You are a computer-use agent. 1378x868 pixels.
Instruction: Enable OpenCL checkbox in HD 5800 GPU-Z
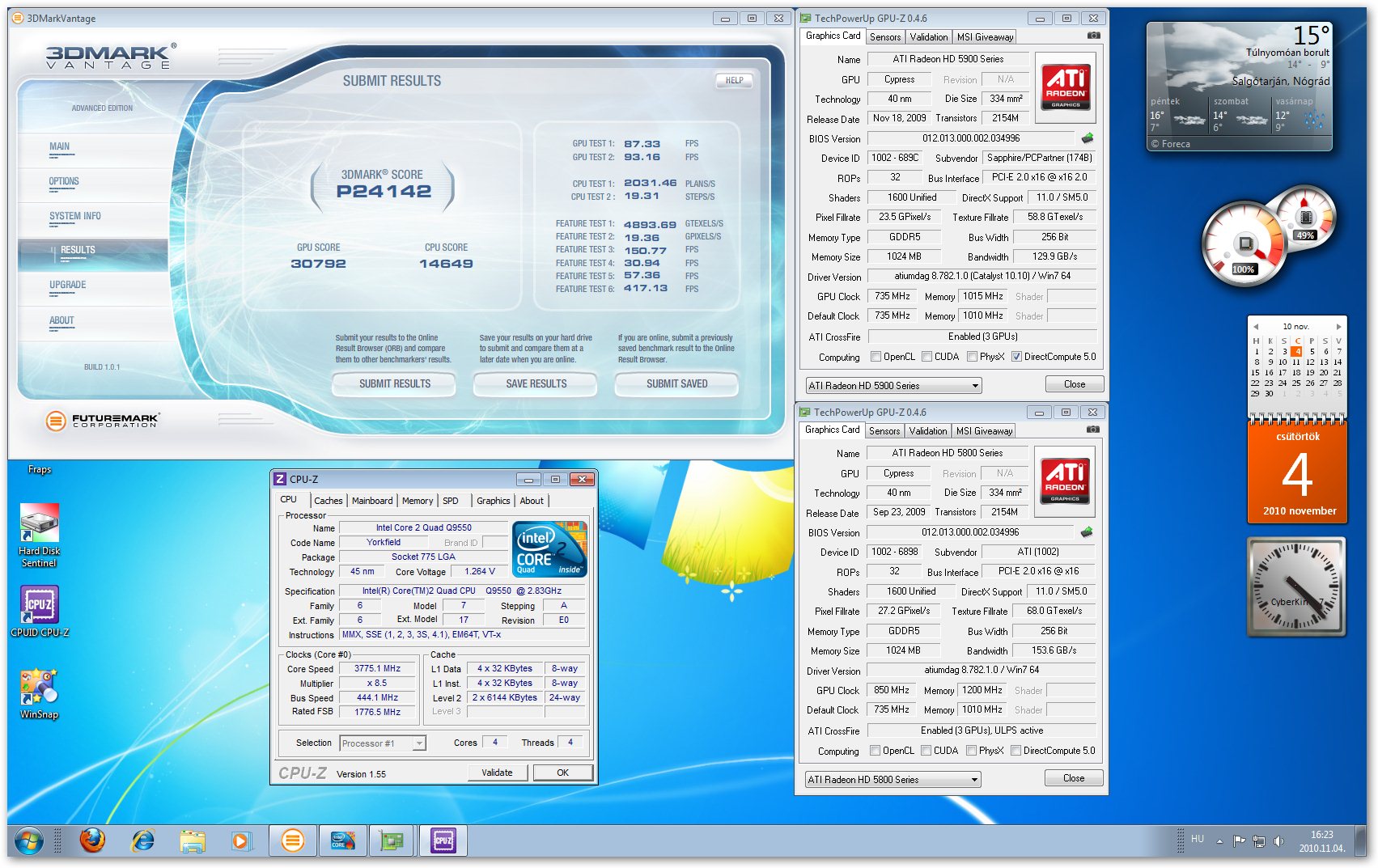(875, 751)
